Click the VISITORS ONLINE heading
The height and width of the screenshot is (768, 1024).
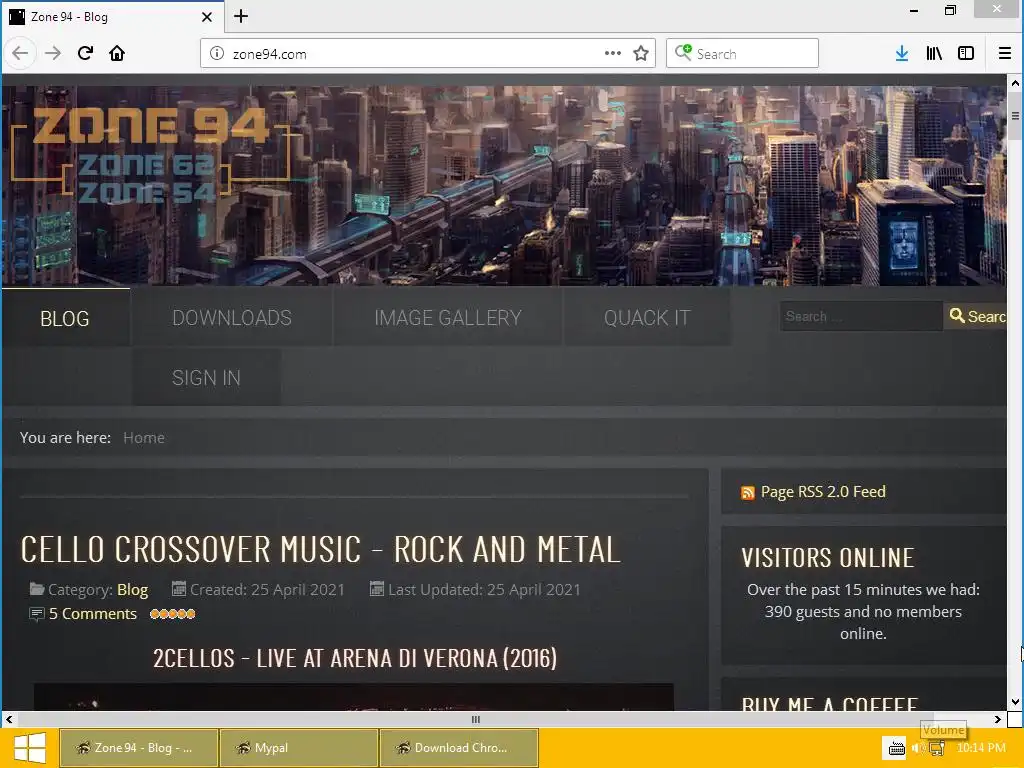(827, 558)
